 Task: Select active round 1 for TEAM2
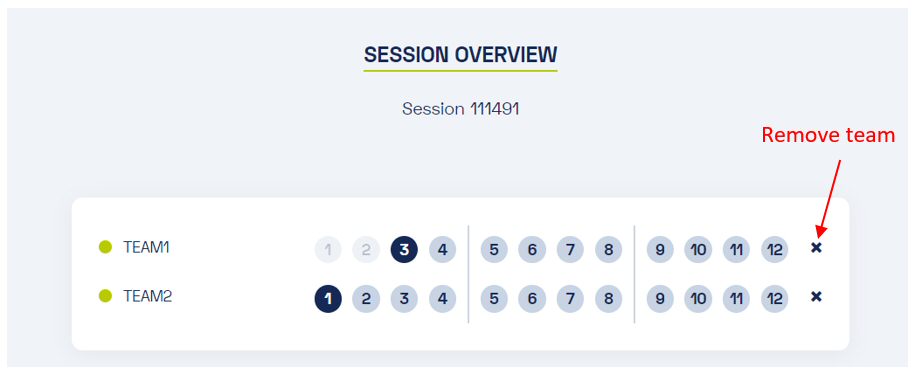click(328, 299)
